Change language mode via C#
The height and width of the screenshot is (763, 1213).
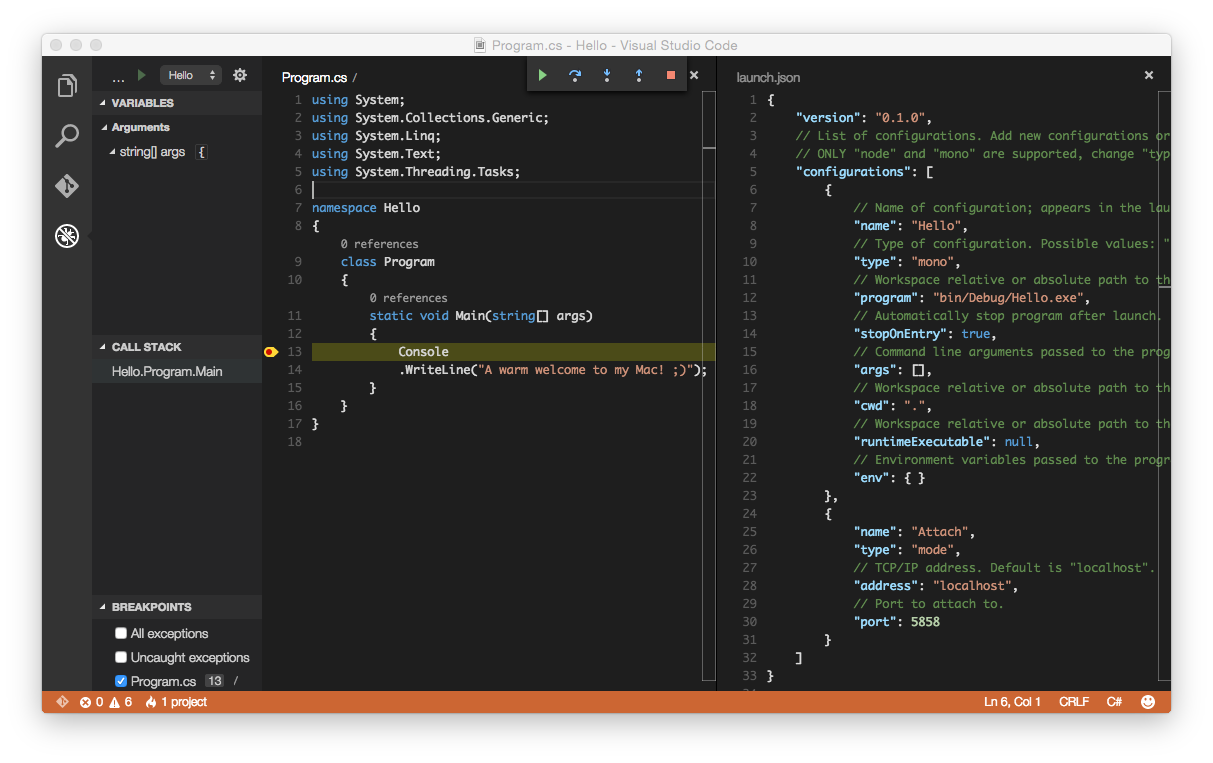tap(1114, 702)
